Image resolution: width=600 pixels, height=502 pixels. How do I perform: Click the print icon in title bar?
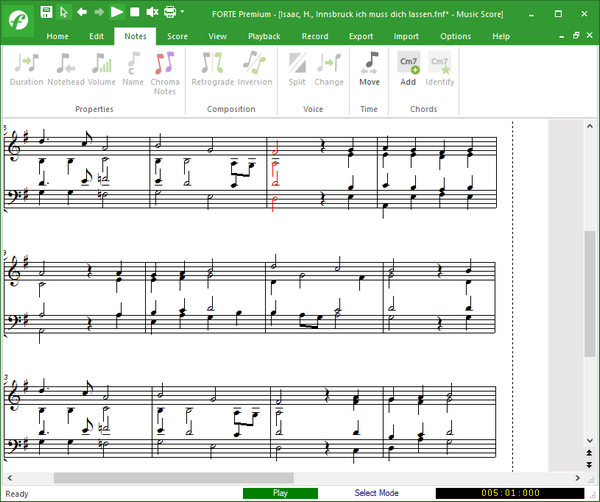pyautogui.click(x=169, y=12)
